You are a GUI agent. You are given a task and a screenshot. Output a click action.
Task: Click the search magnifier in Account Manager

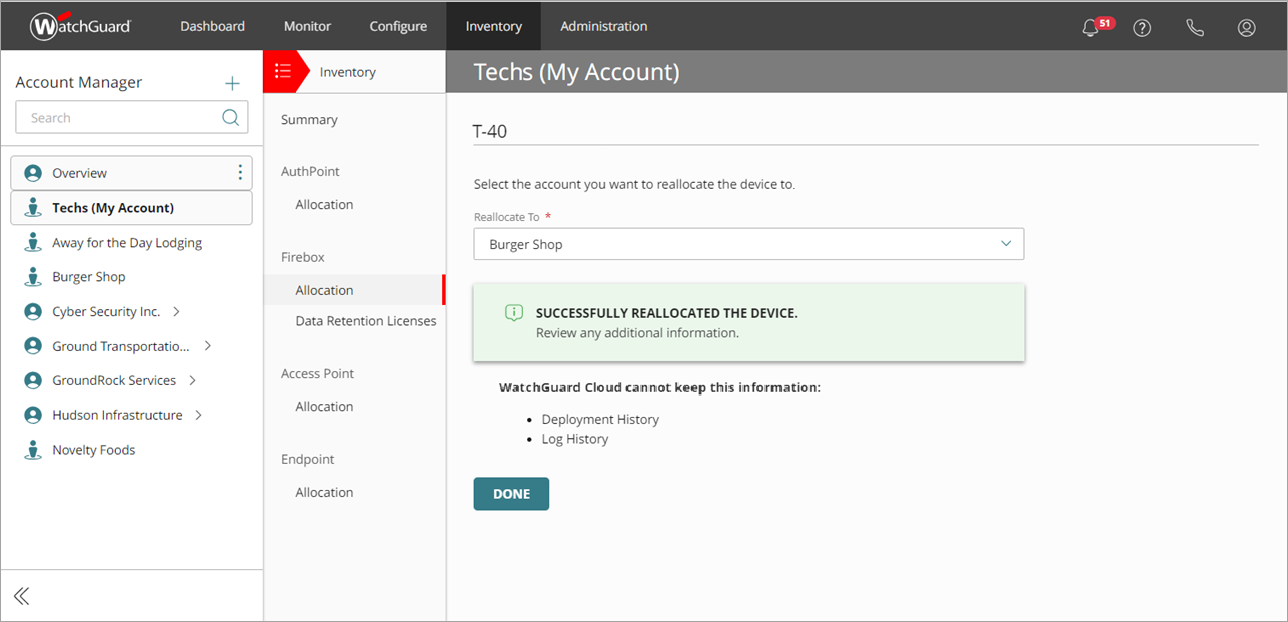230,117
